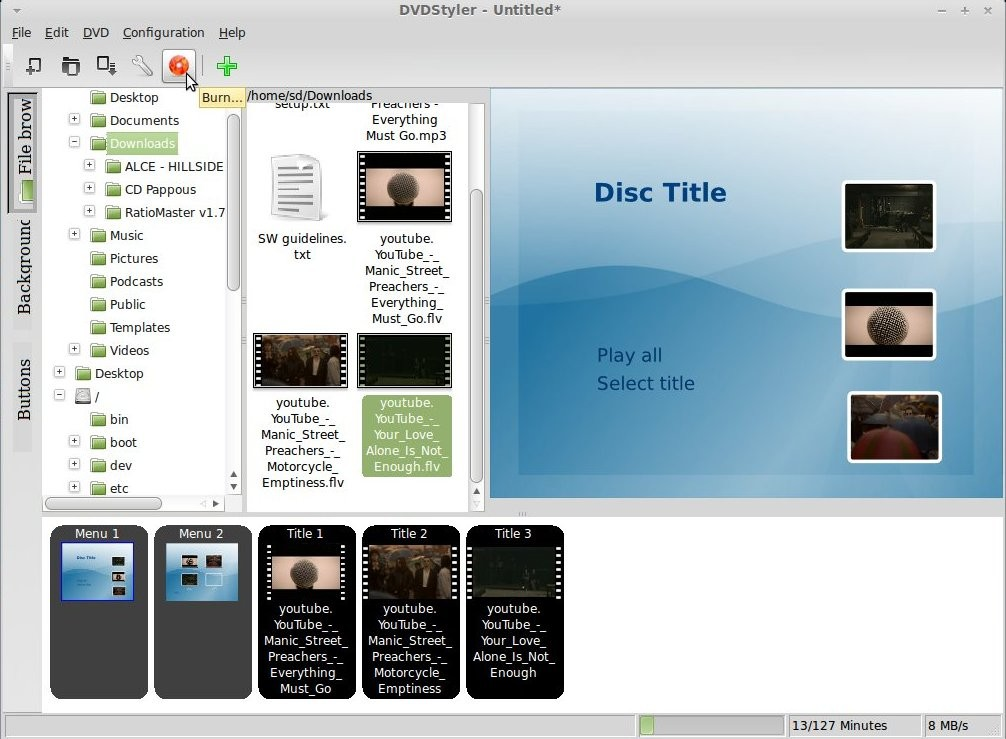Click the Open project toolbar icon
The height and width of the screenshot is (739, 1006).
coord(71,65)
